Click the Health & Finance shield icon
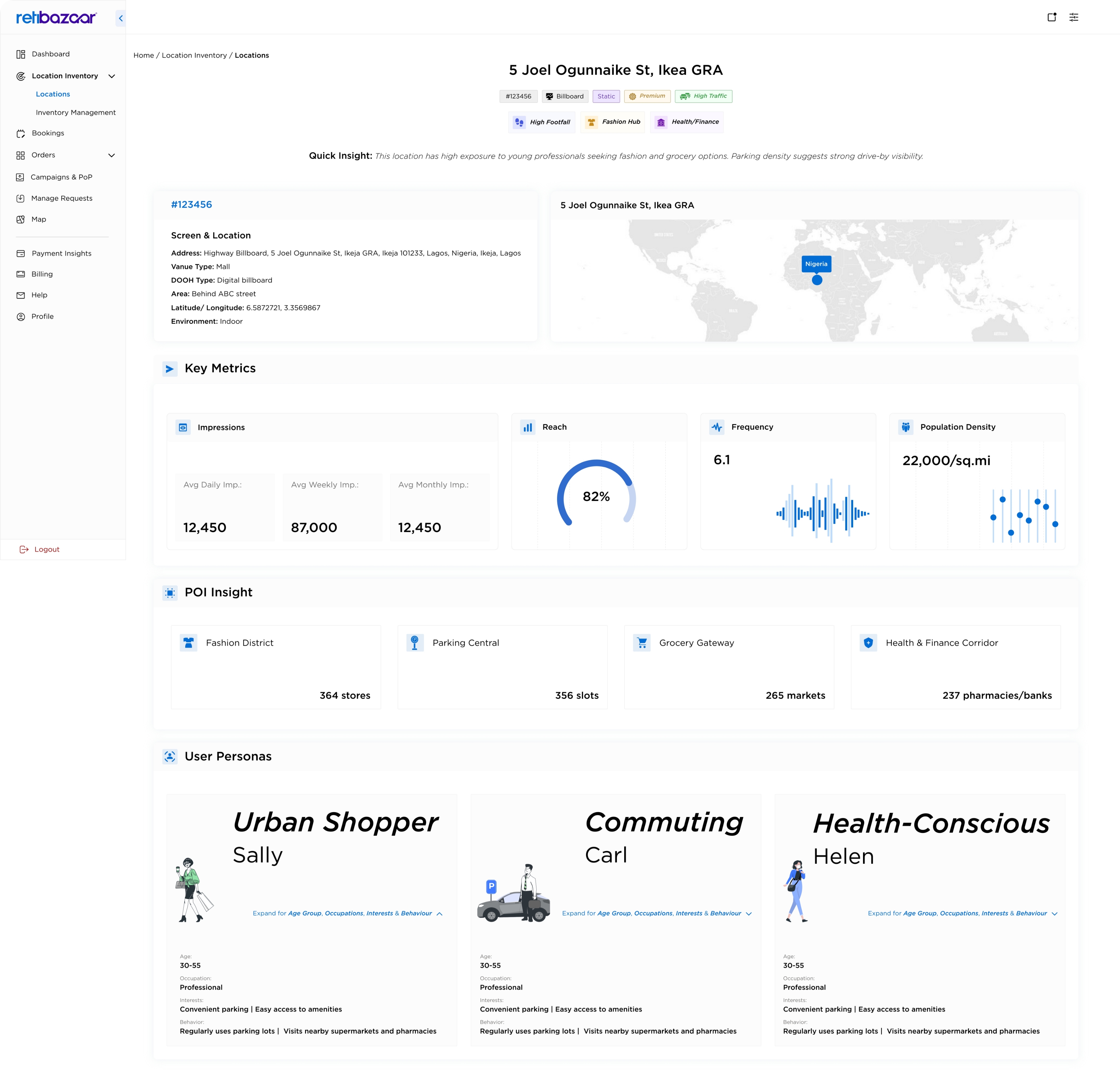This screenshot has width=1120, height=1082. 869,643
